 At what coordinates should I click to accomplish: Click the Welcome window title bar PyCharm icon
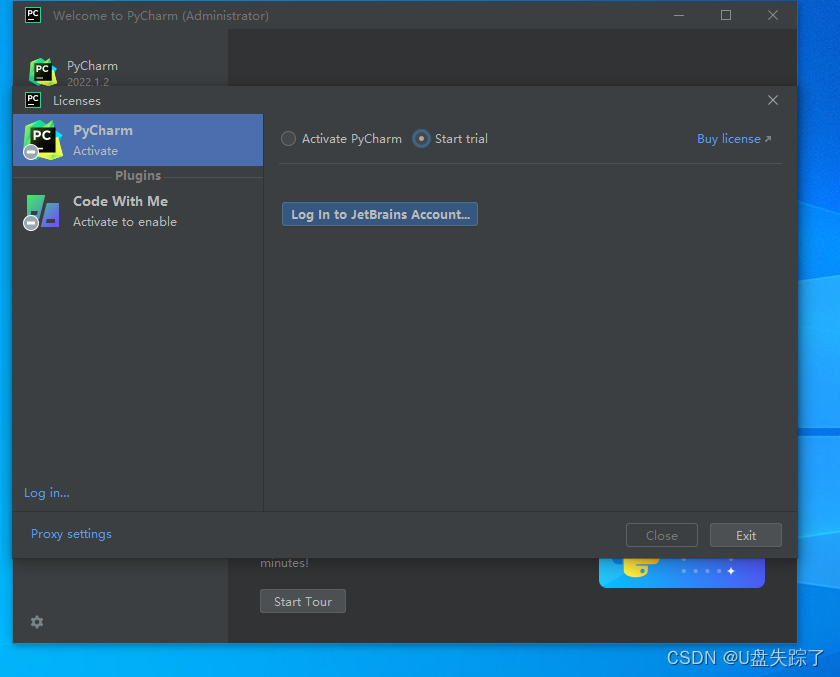coord(33,15)
